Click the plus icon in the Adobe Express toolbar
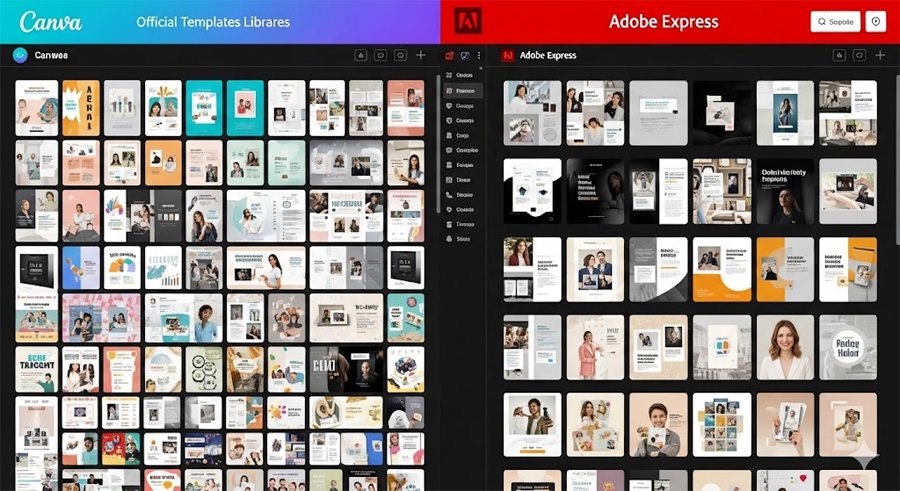 [x=880, y=55]
